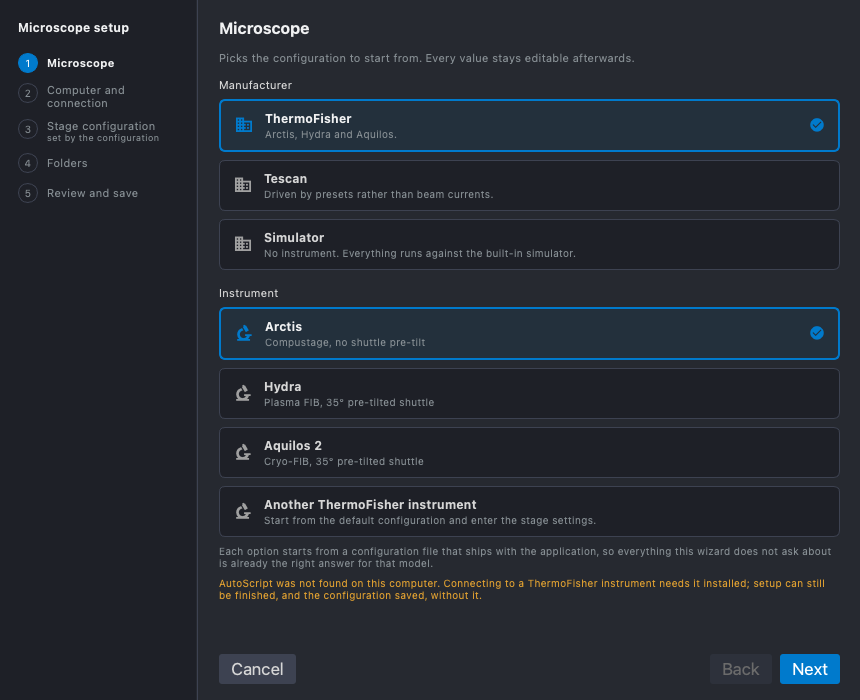Select ThermoFisher as manufacturer
This screenshot has width=860, height=700.
click(529, 126)
